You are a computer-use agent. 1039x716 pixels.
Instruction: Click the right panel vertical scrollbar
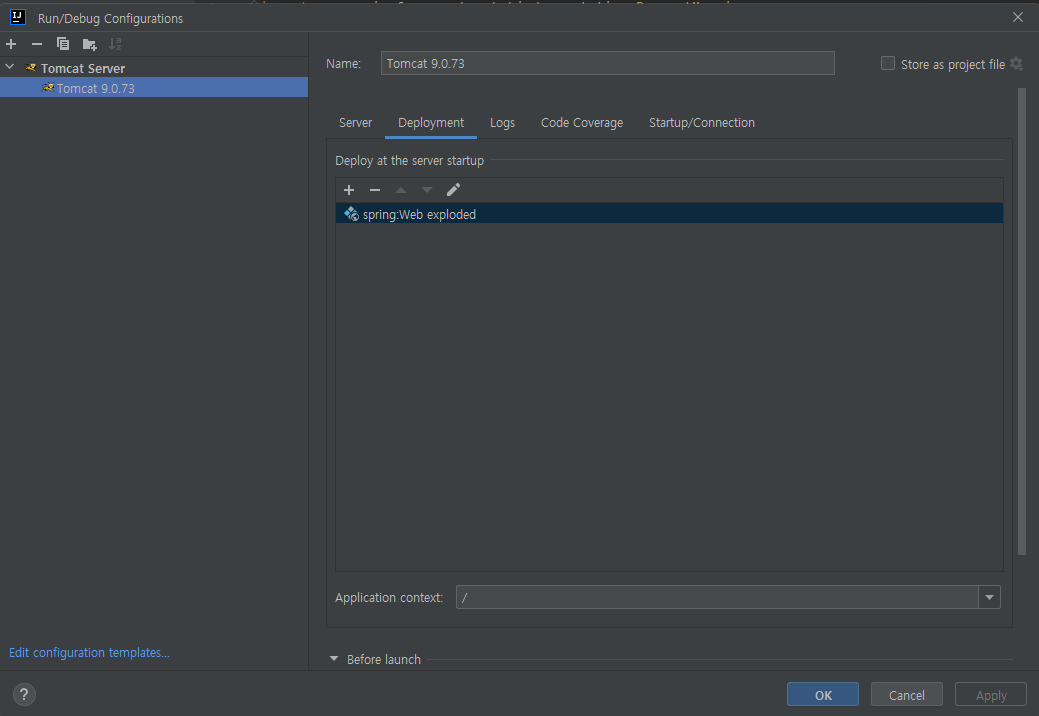tap(1021, 323)
